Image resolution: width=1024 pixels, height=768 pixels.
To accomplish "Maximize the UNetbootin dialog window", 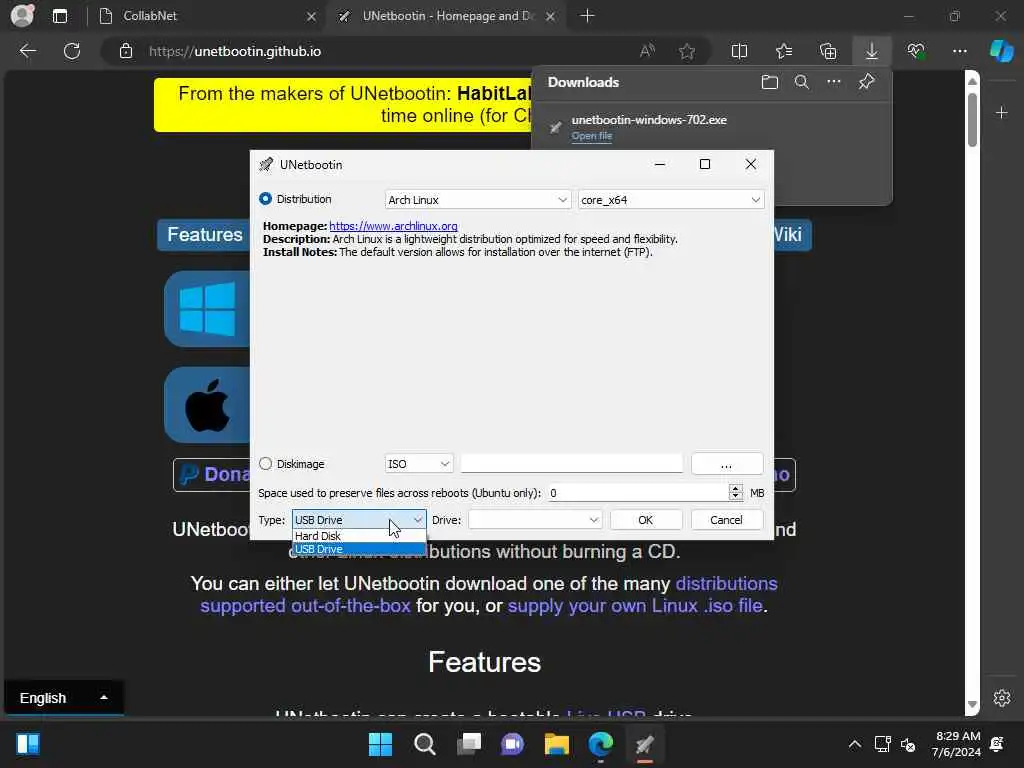I will [x=705, y=164].
